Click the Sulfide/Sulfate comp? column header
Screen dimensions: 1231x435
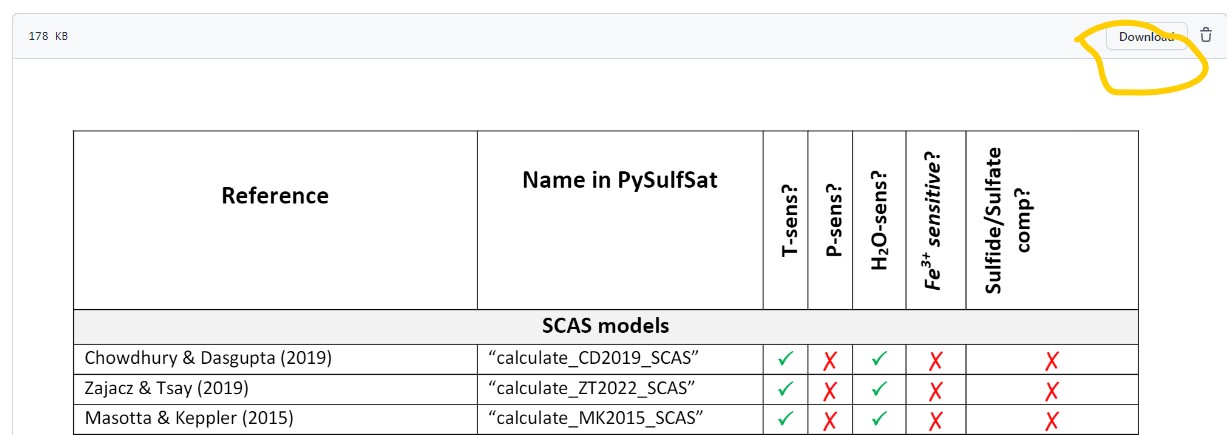click(1007, 220)
